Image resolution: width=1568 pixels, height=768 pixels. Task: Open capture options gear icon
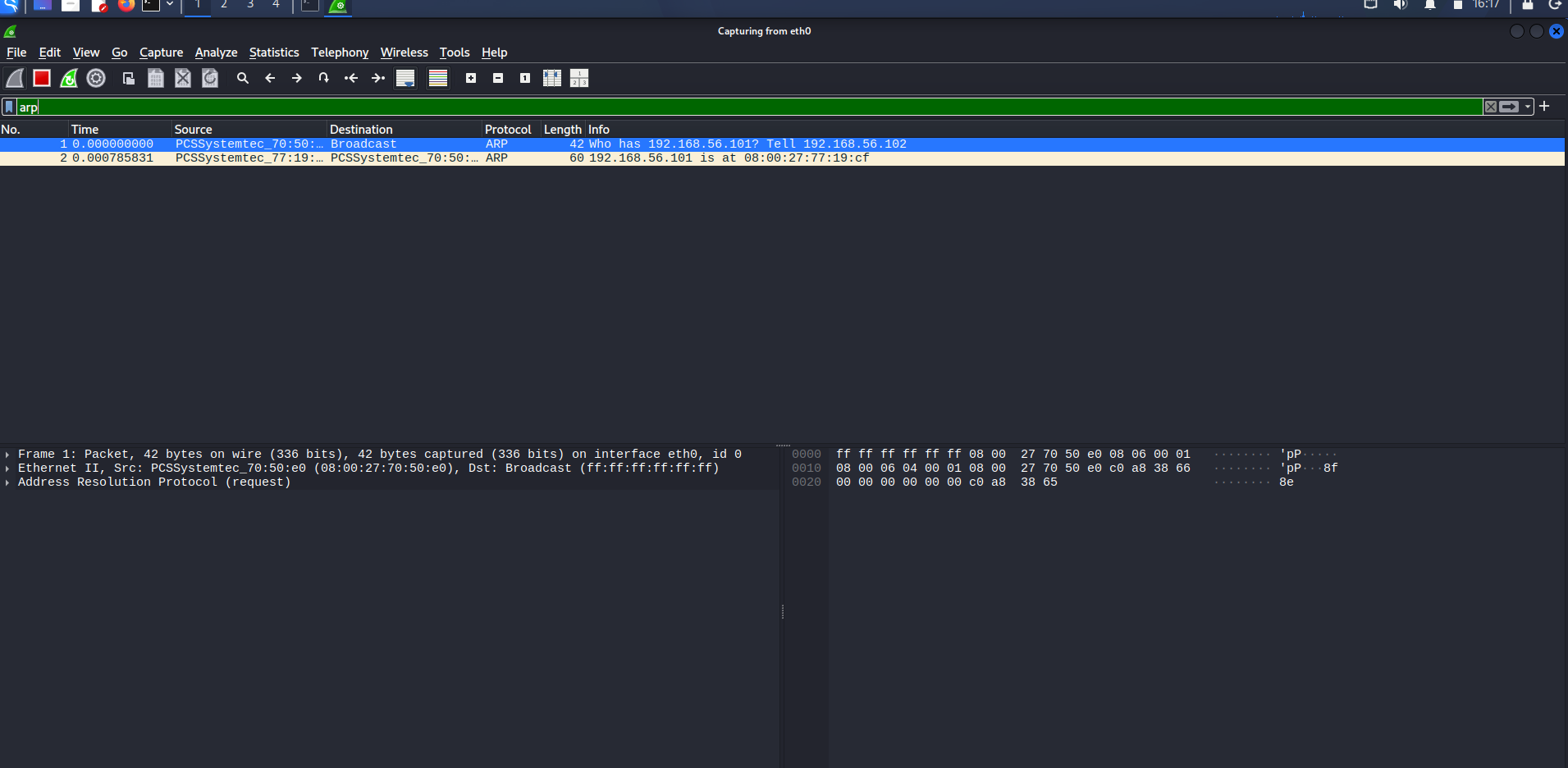(96, 78)
